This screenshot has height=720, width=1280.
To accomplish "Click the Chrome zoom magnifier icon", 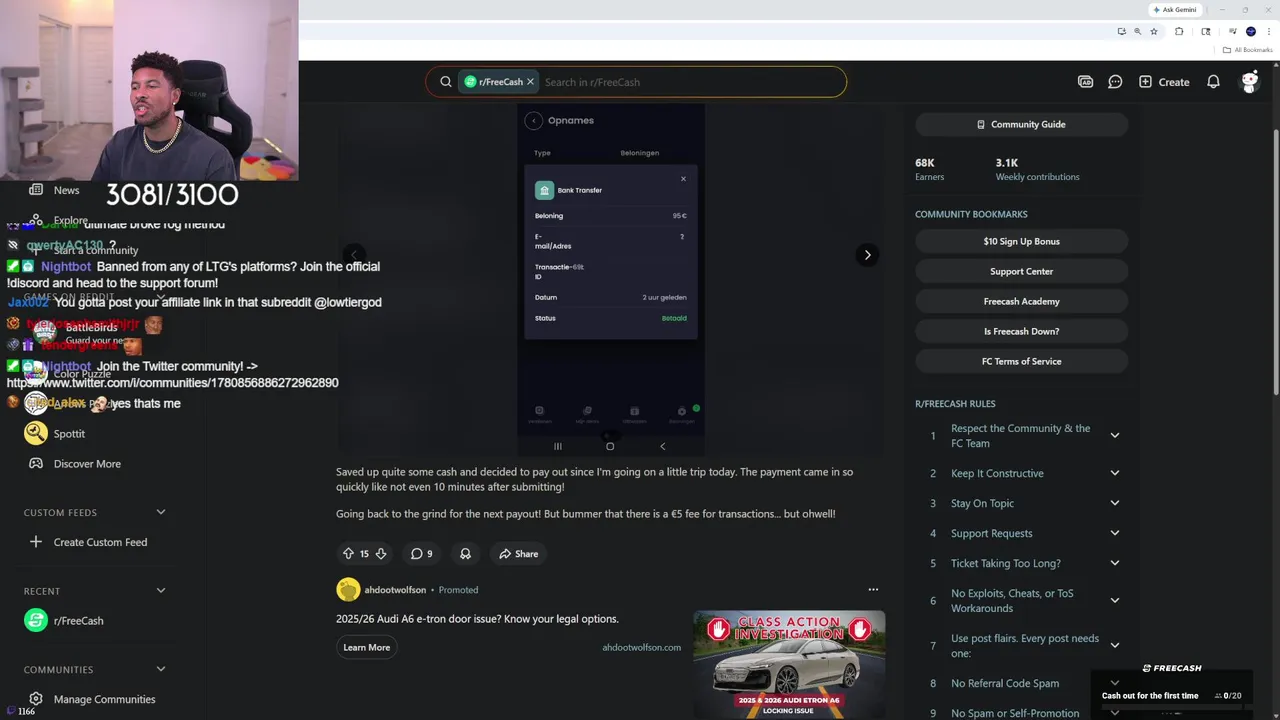I will 1137,31.
